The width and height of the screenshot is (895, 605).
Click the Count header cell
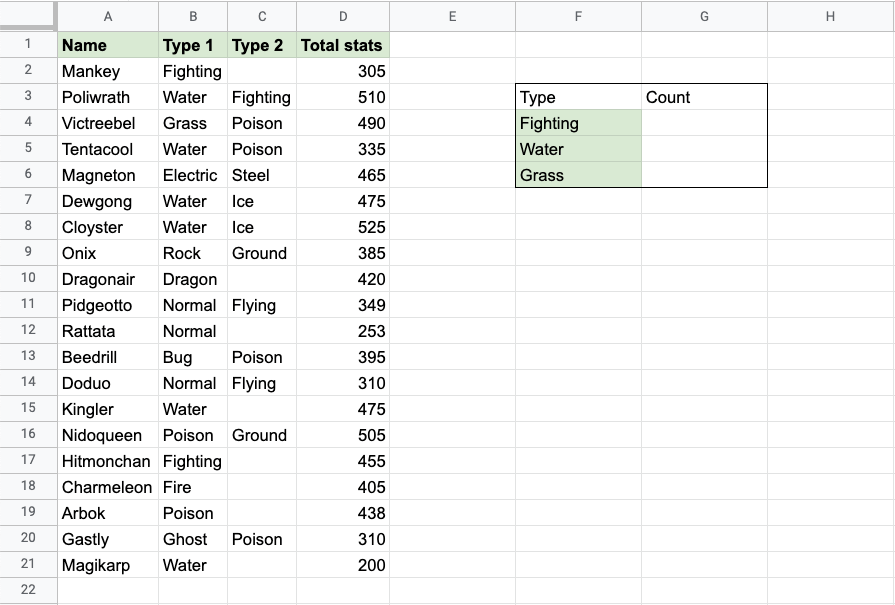(x=704, y=97)
